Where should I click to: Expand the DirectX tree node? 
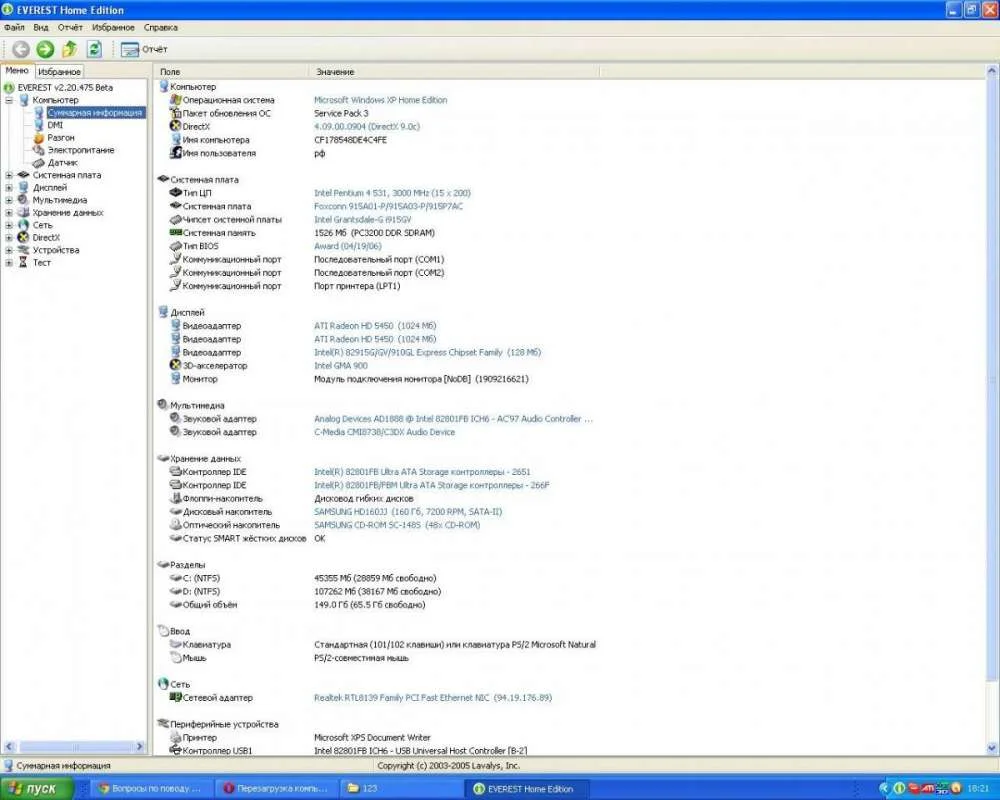pos(9,237)
